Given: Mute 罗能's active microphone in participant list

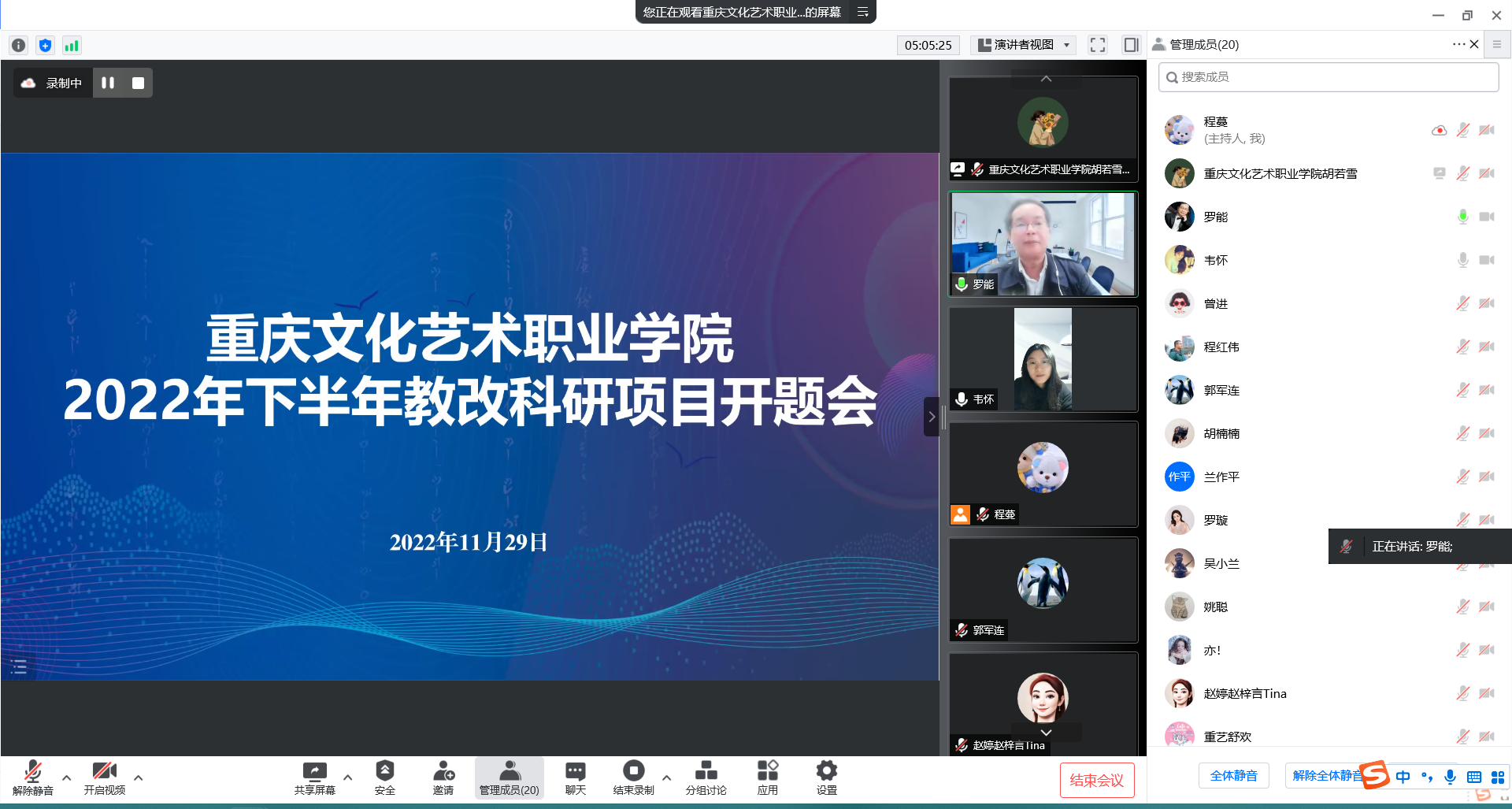Looking at the screenshot, I should click(x=1462, y=216).
